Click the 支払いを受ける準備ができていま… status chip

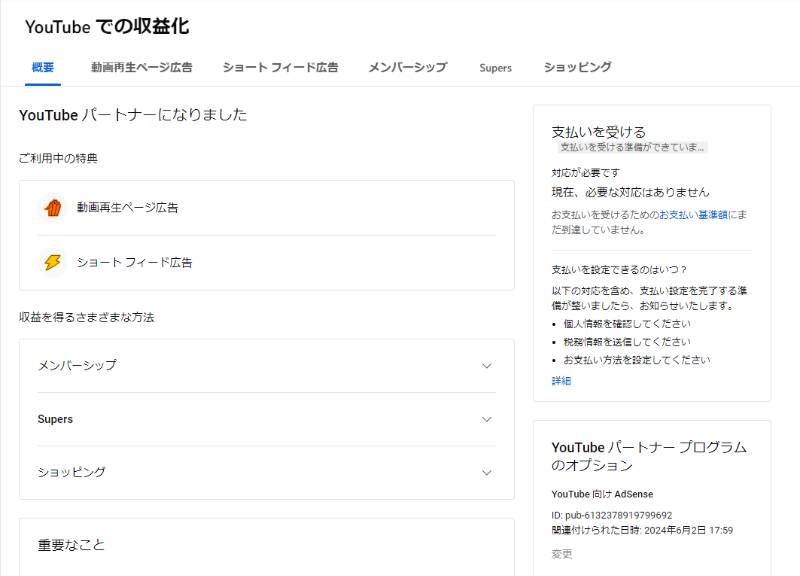[632, 147]
